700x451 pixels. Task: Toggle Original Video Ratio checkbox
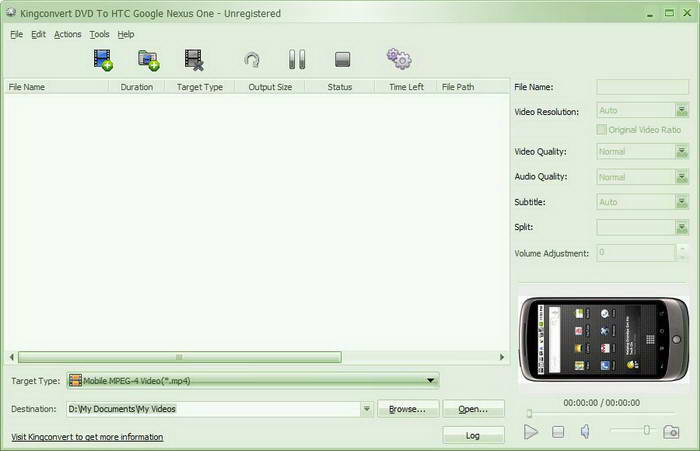click(x=601, y=129)
